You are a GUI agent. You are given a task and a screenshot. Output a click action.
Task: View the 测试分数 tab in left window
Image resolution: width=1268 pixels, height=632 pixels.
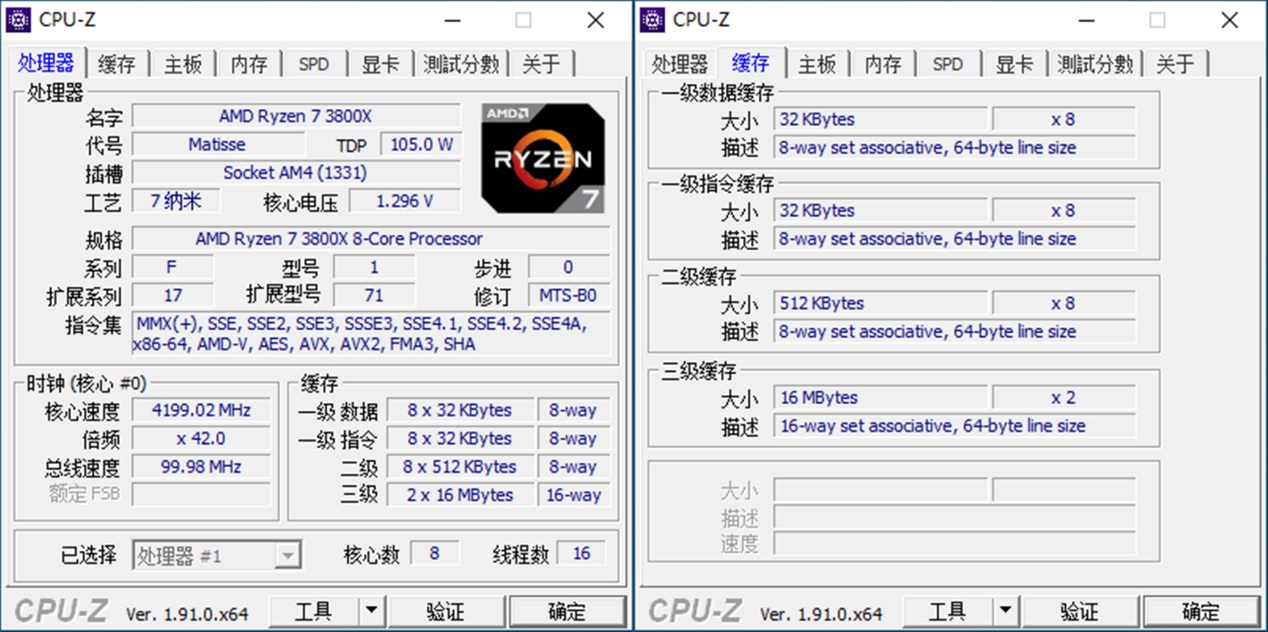coord(460,63)
